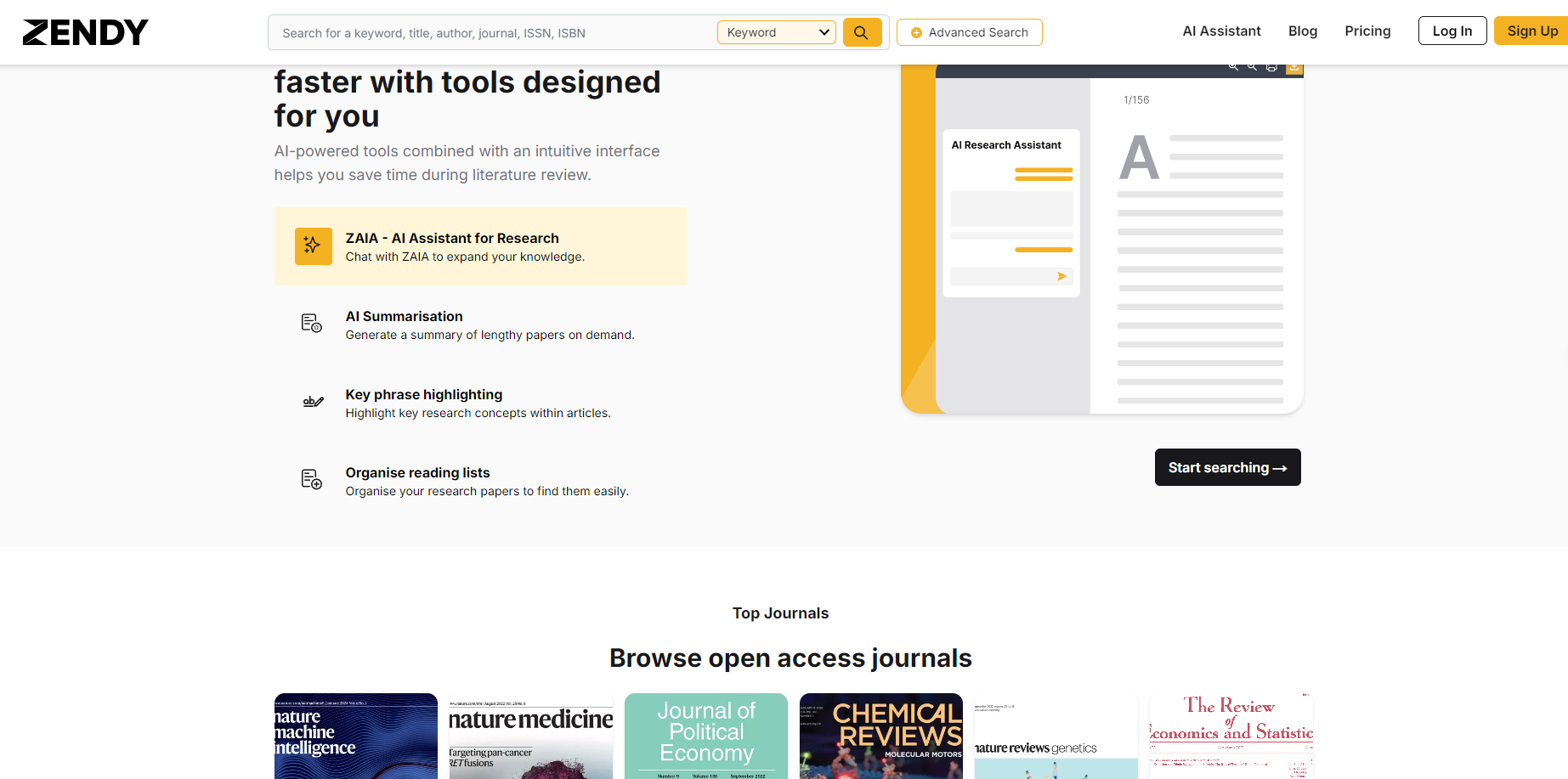Click the orange send arrow in AI Research Assistant

click(x=1061, y=276)
